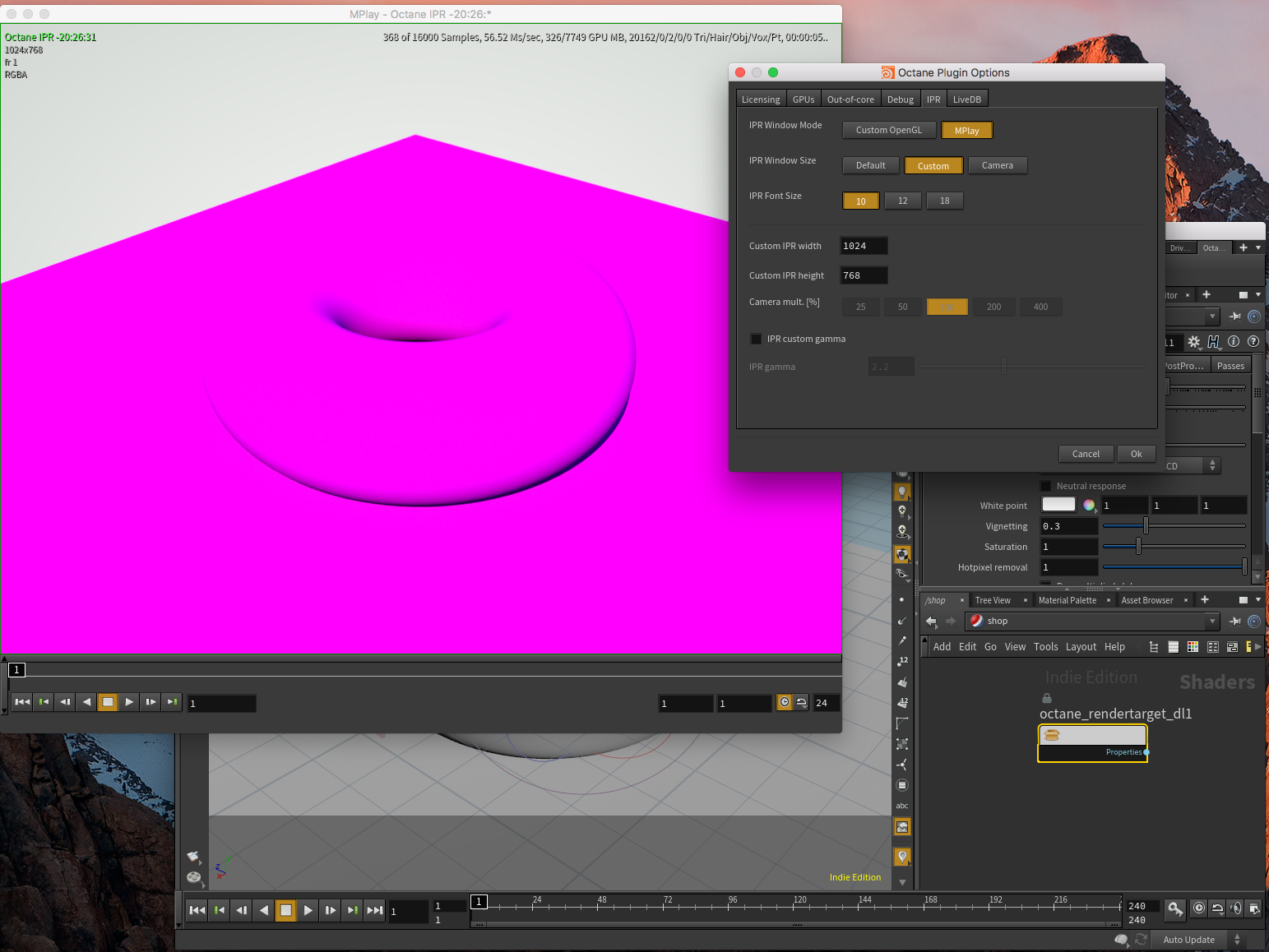Click the Custom IPR width field
Screen dimensions: 1269x952
click(x=864, y=246)
